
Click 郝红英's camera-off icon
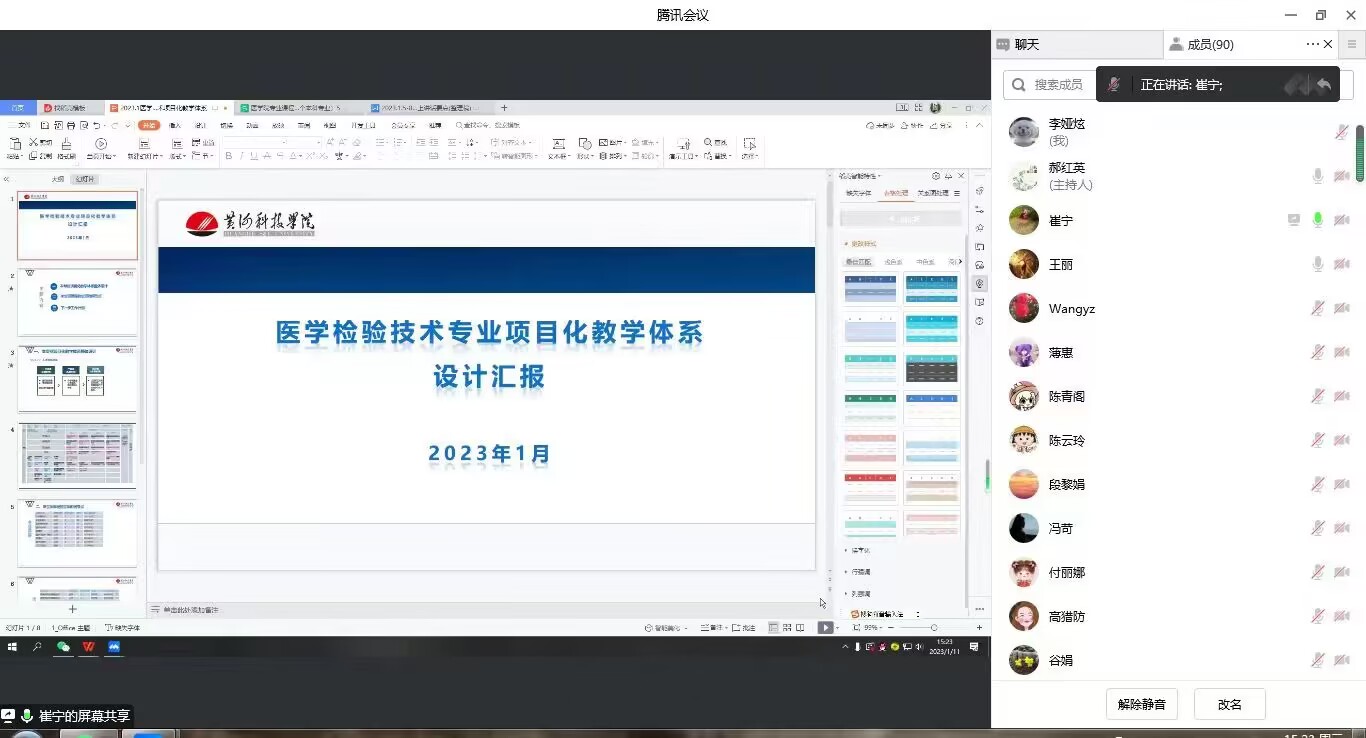[x=1342, y=176]
